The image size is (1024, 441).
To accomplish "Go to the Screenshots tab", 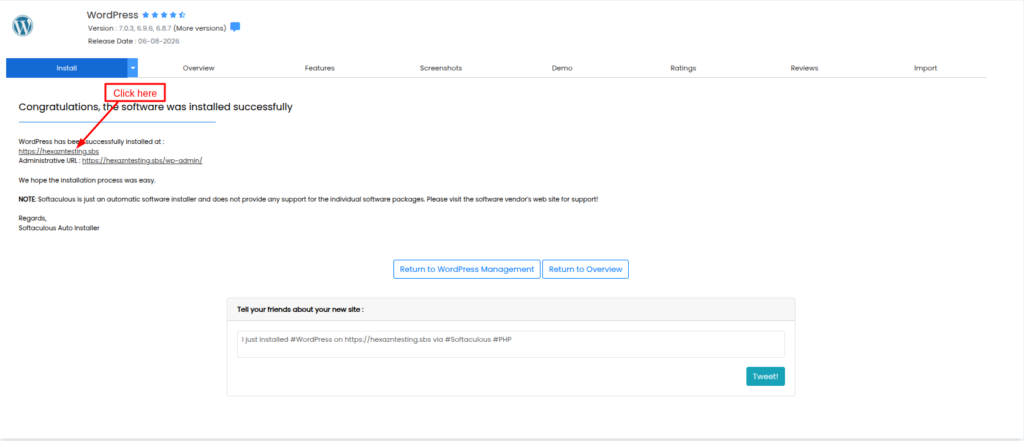I will (x=441, y=68).
